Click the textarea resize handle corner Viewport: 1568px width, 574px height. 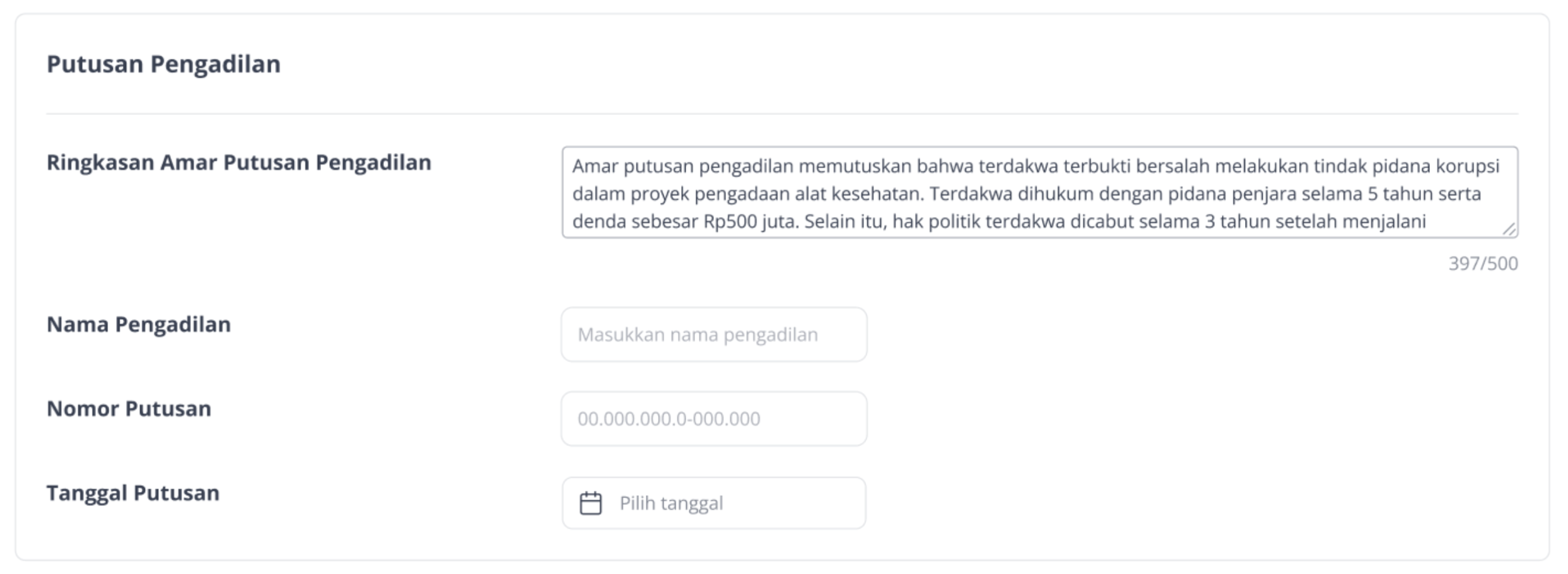[1509, 230]
